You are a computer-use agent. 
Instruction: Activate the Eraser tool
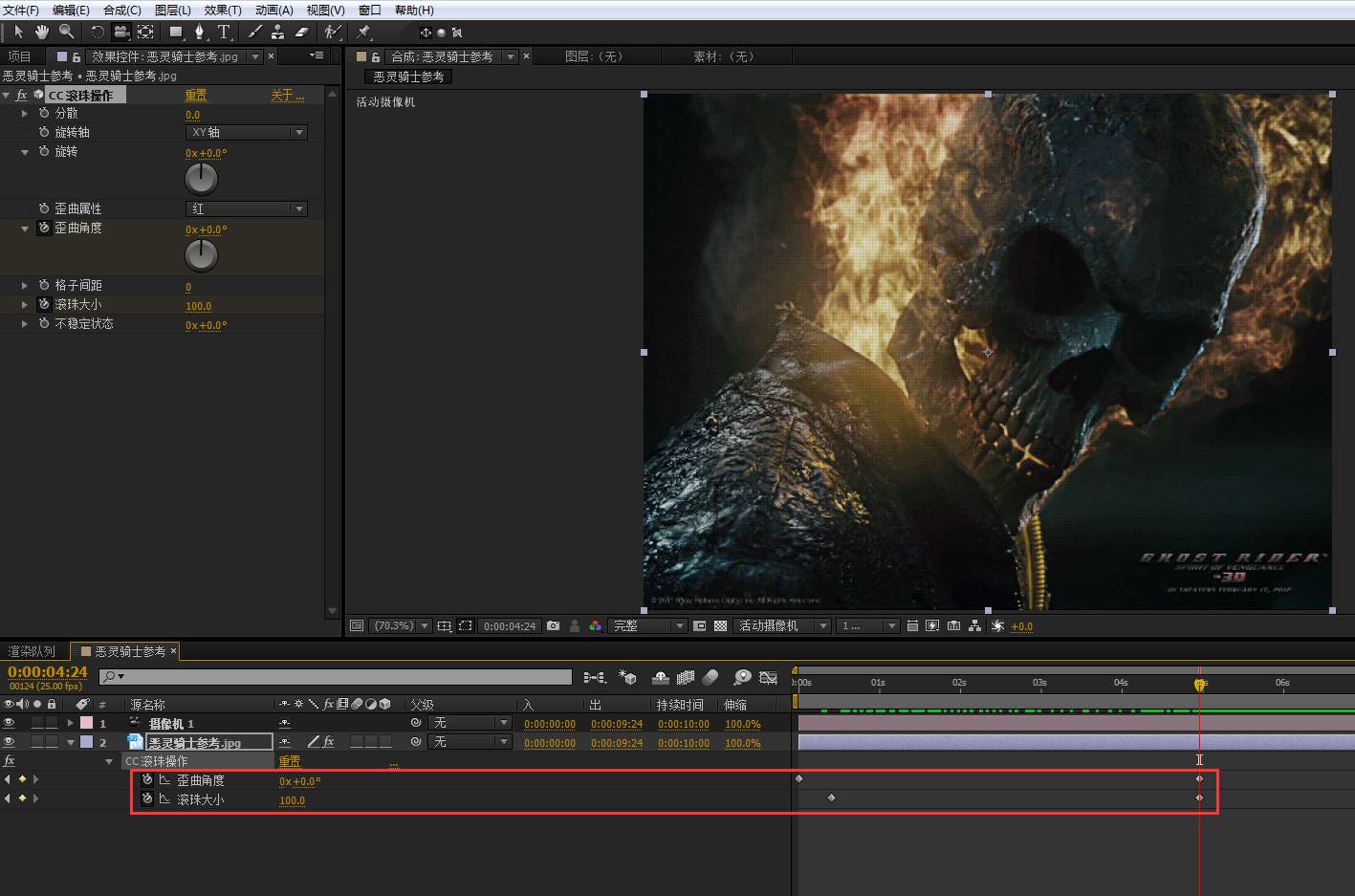pos(302,32)
